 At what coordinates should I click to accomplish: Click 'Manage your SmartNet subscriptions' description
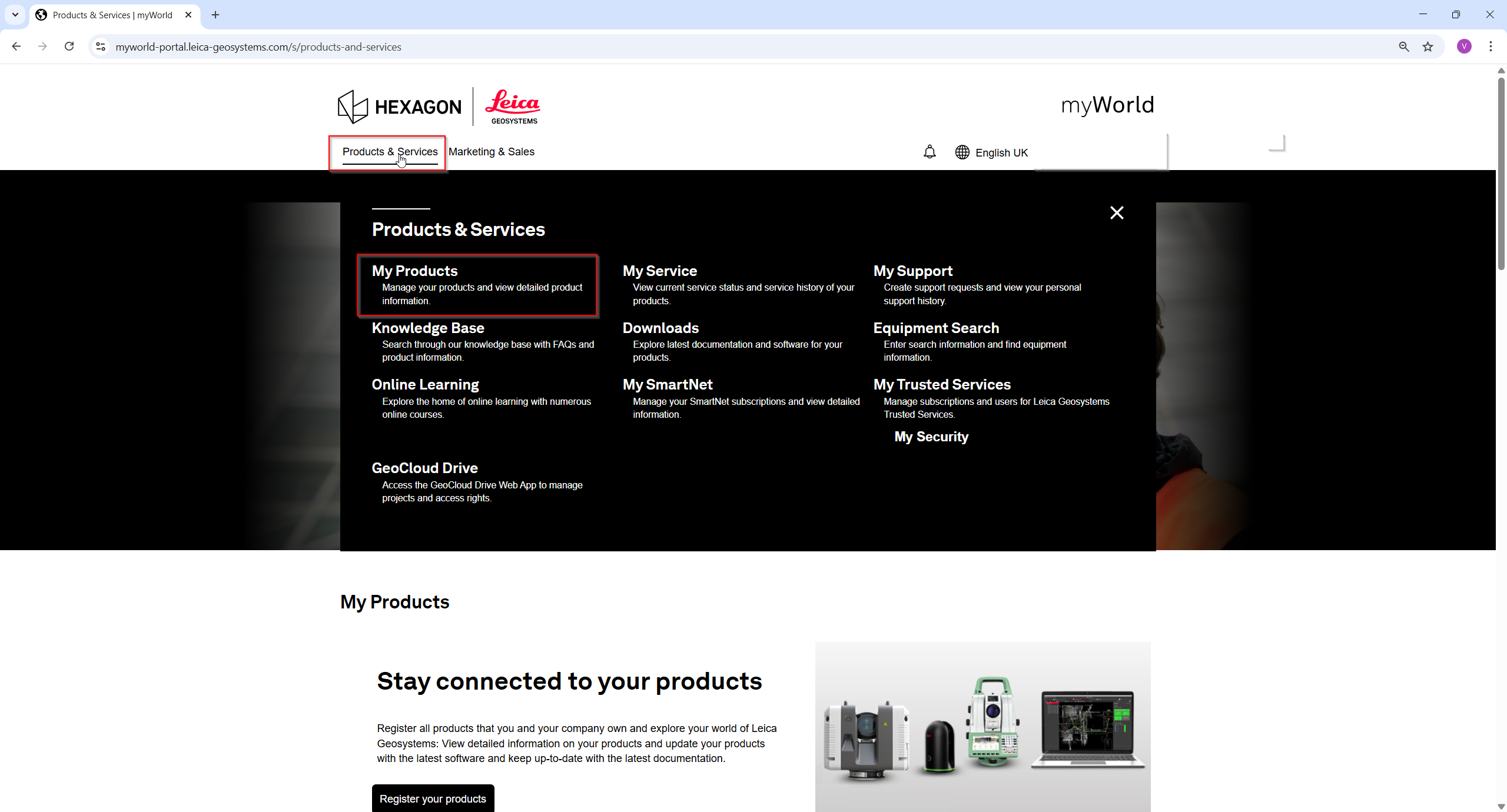pos(746,408)
